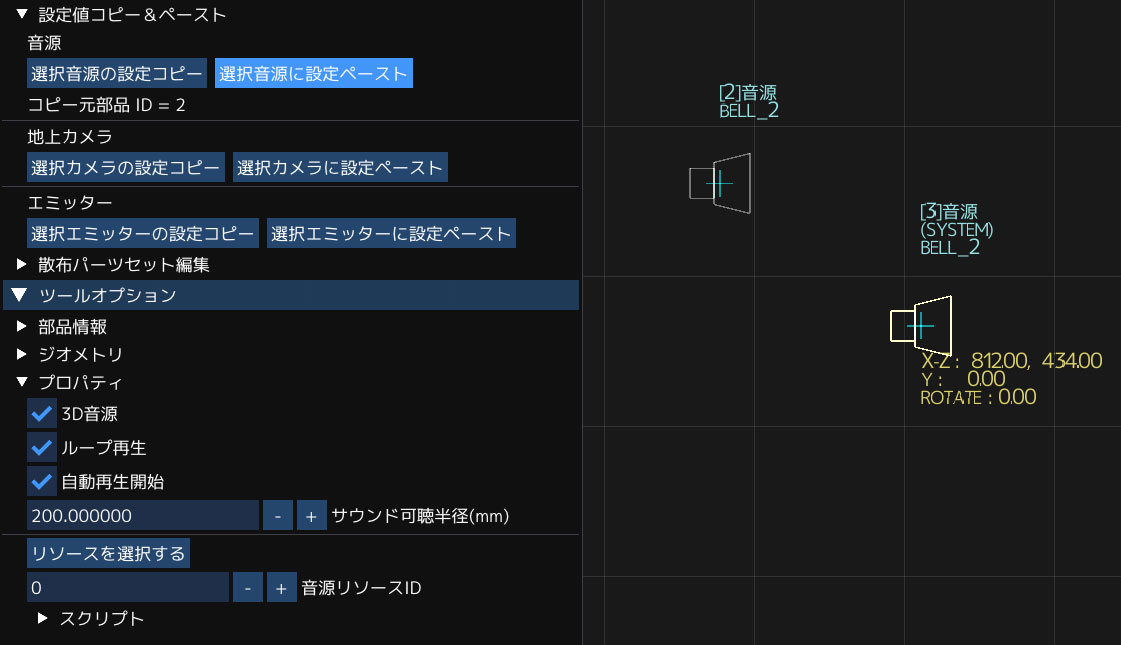The width and height of the screenshot is (1121, 645).
Task: Click the [3]音源 (SYSTEM) BELL_2 label
Action: 957,230
